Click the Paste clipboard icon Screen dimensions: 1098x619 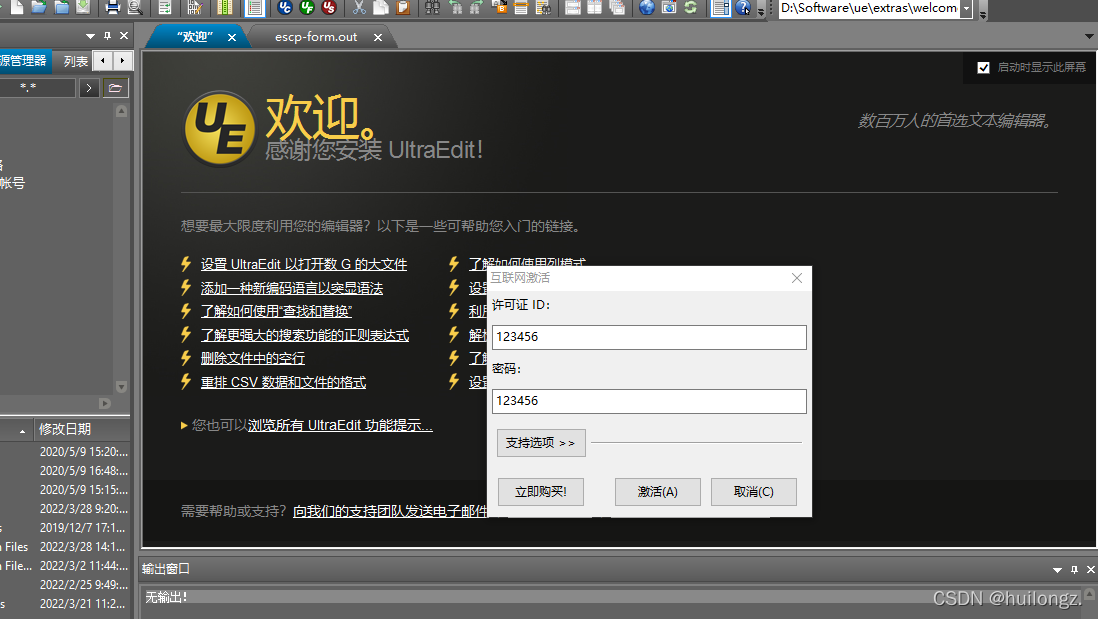[403, 7]
